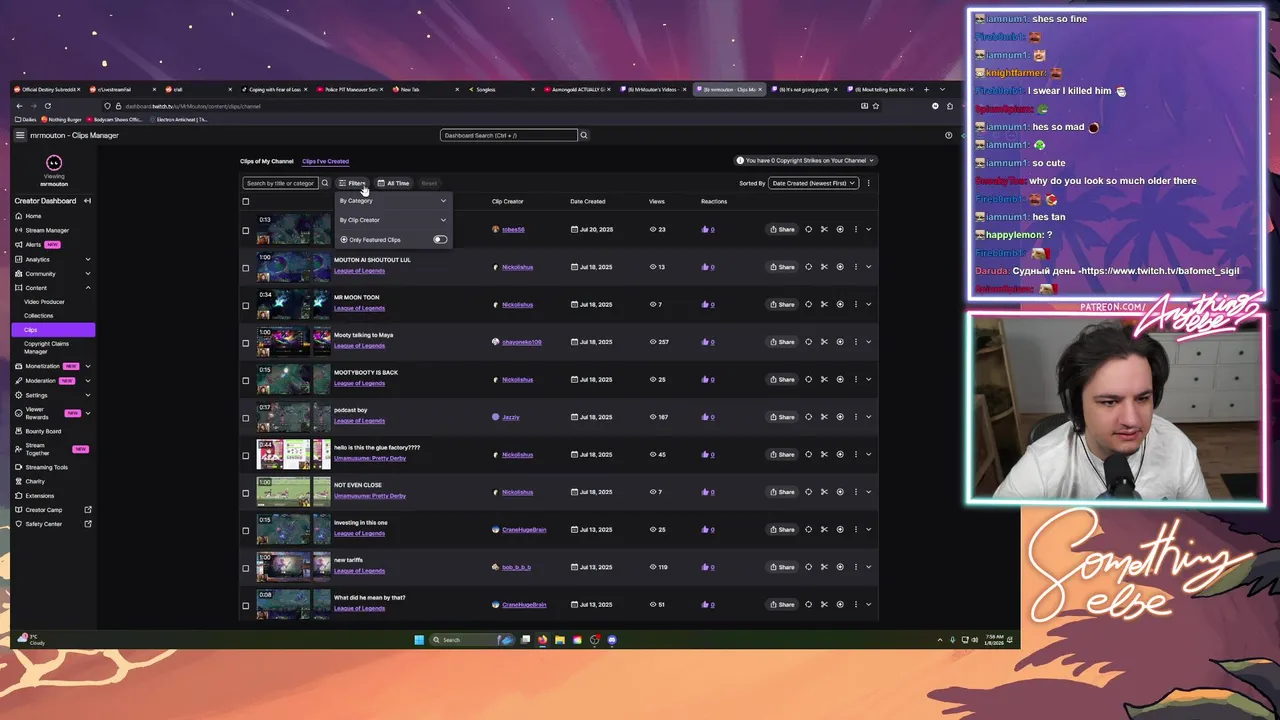Open the Date Created (Newest First) sort dropdown
The height and width of the screenshot is (720, 1280).
[x=813, y=183]
